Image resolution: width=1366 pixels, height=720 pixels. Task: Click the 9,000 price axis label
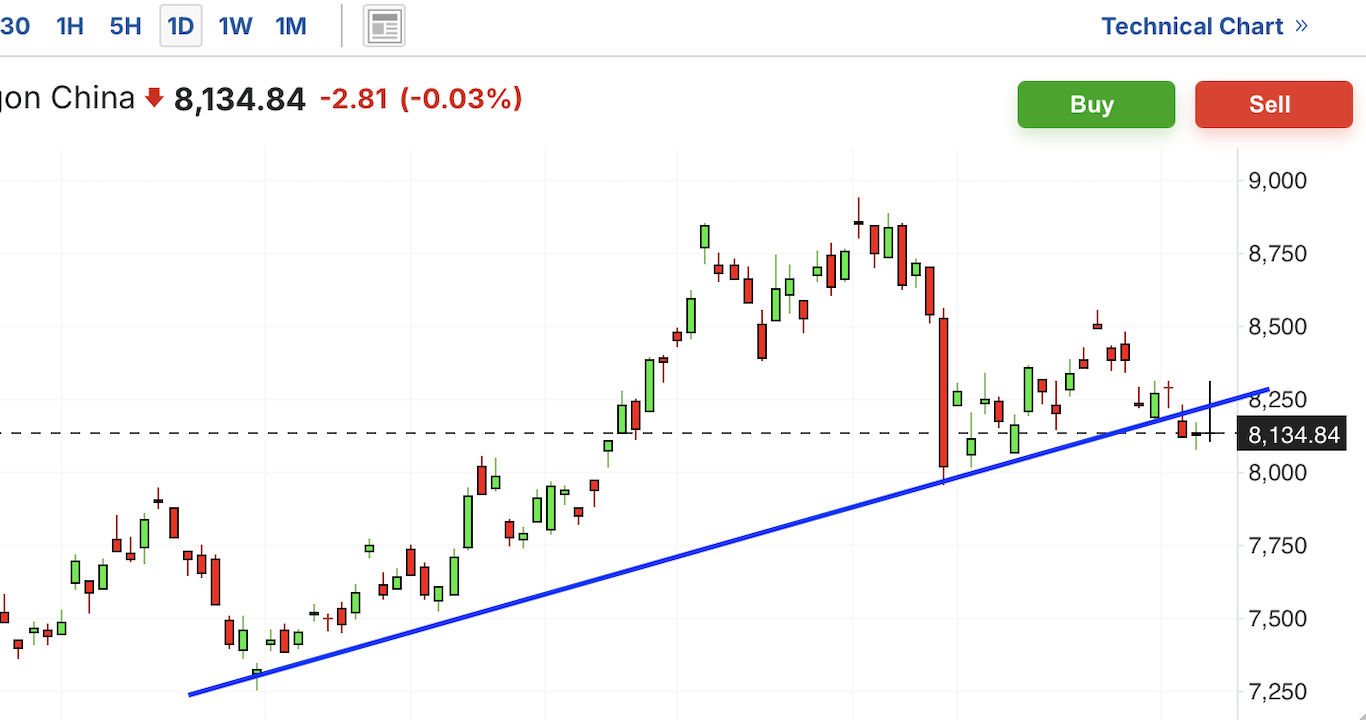[x=1278, y=181]
